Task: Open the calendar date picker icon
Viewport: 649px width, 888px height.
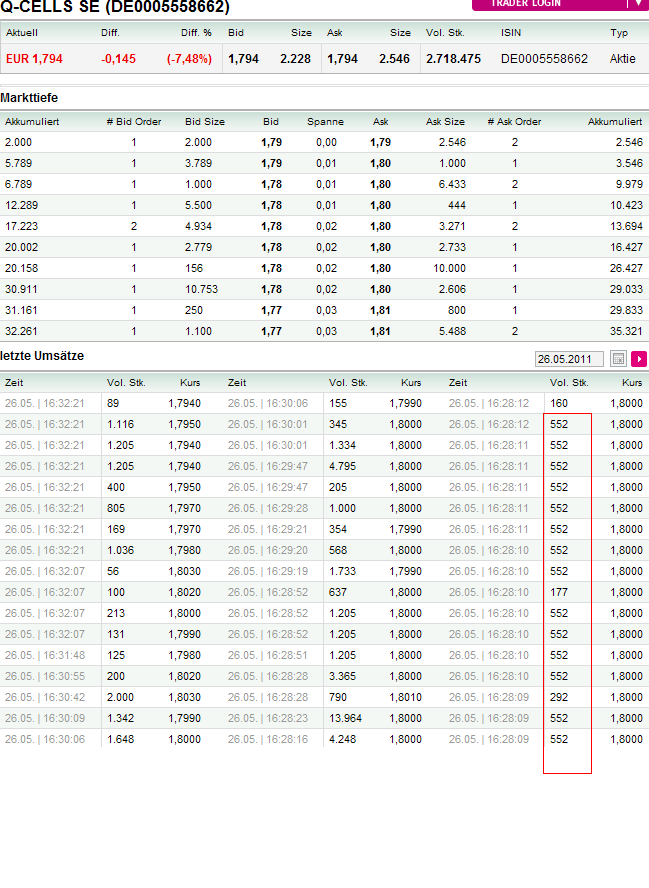Action: point(618,359)
